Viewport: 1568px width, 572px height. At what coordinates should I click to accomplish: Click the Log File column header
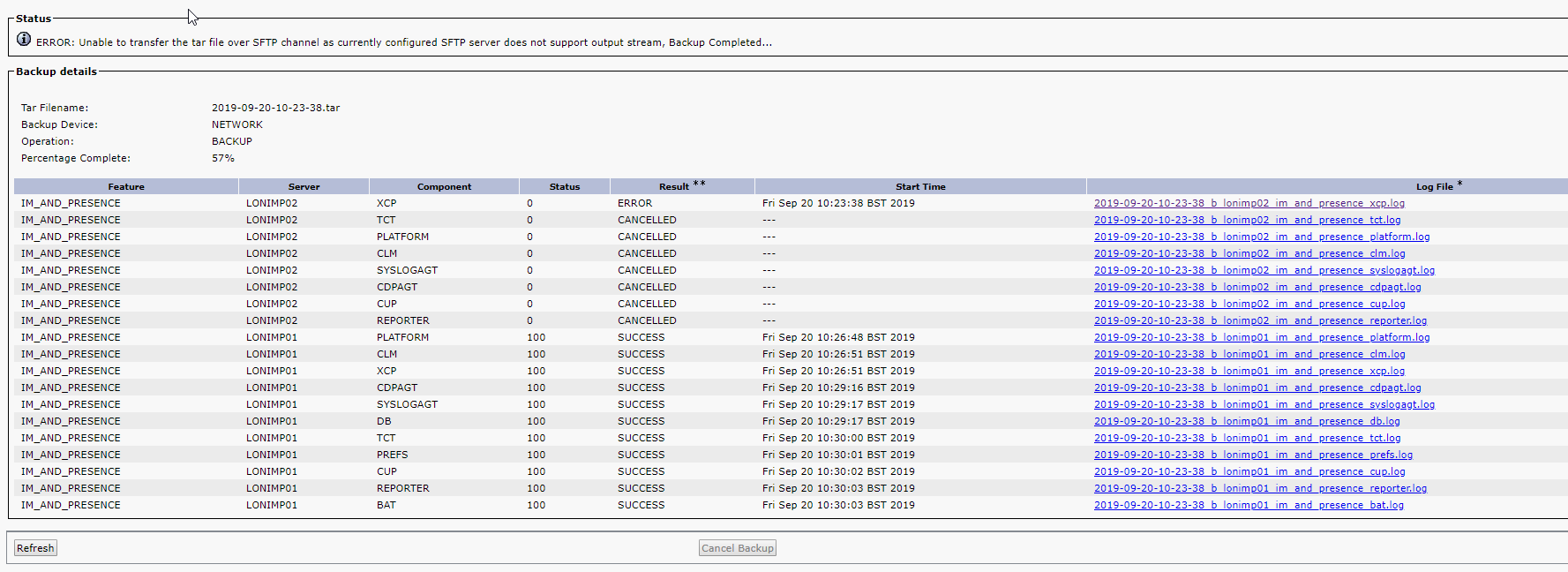point(1434,186)
